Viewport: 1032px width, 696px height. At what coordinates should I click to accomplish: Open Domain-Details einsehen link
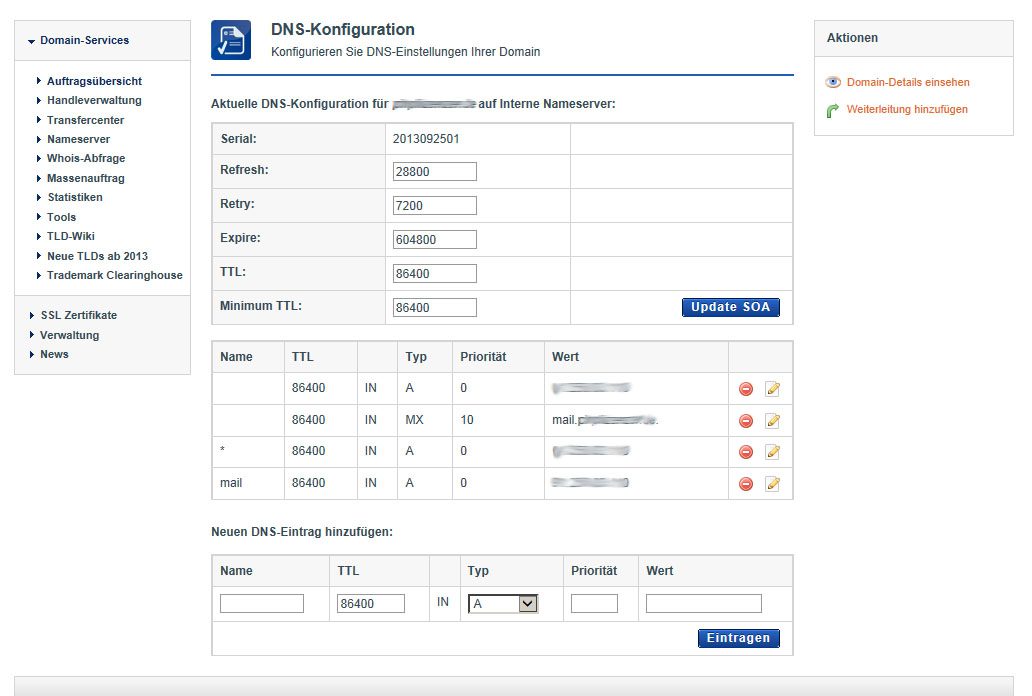[907, 83]
